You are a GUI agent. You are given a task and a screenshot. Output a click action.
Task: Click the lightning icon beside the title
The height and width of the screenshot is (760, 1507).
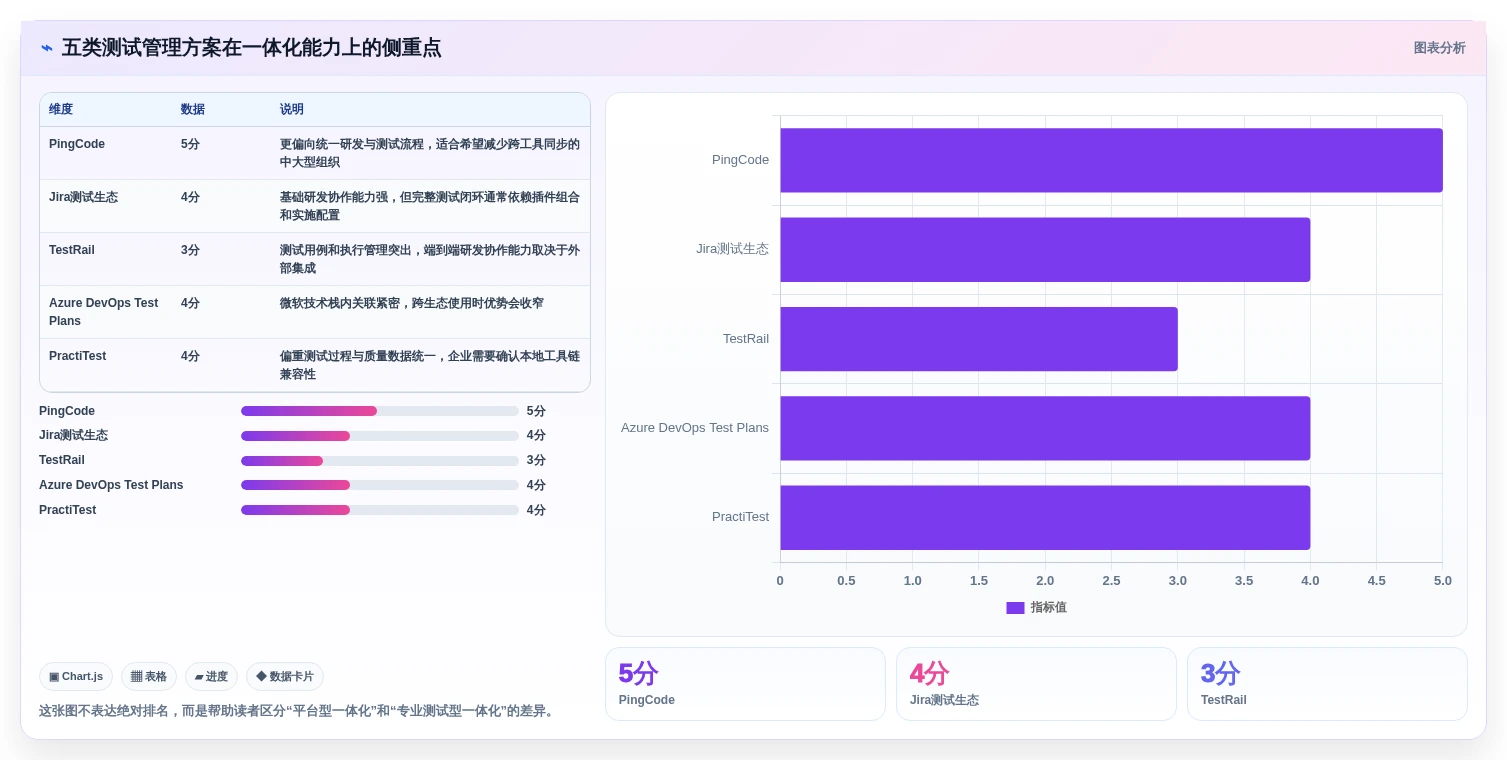pos(47,48)
